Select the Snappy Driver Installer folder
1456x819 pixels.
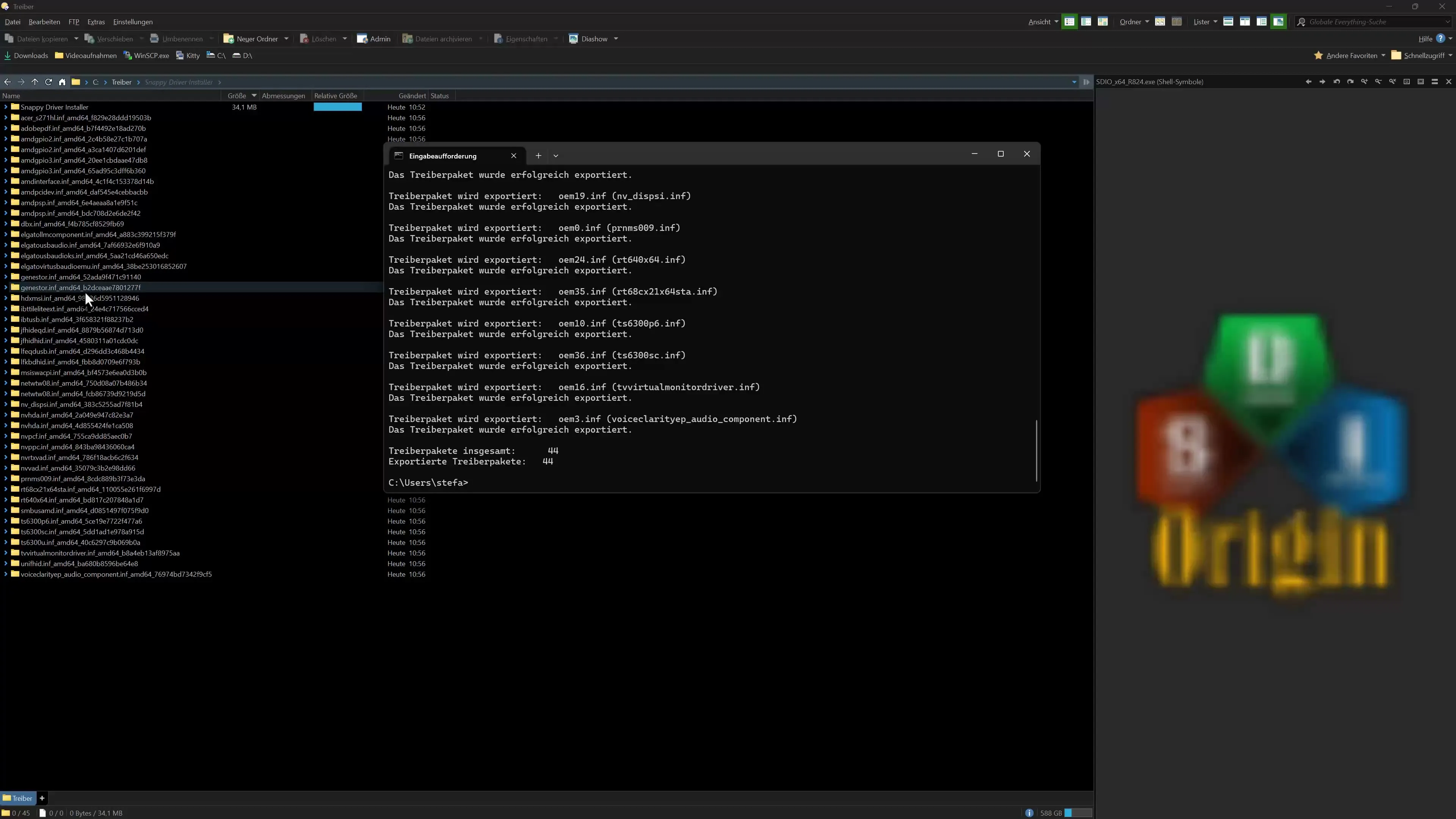pos(54,107)
